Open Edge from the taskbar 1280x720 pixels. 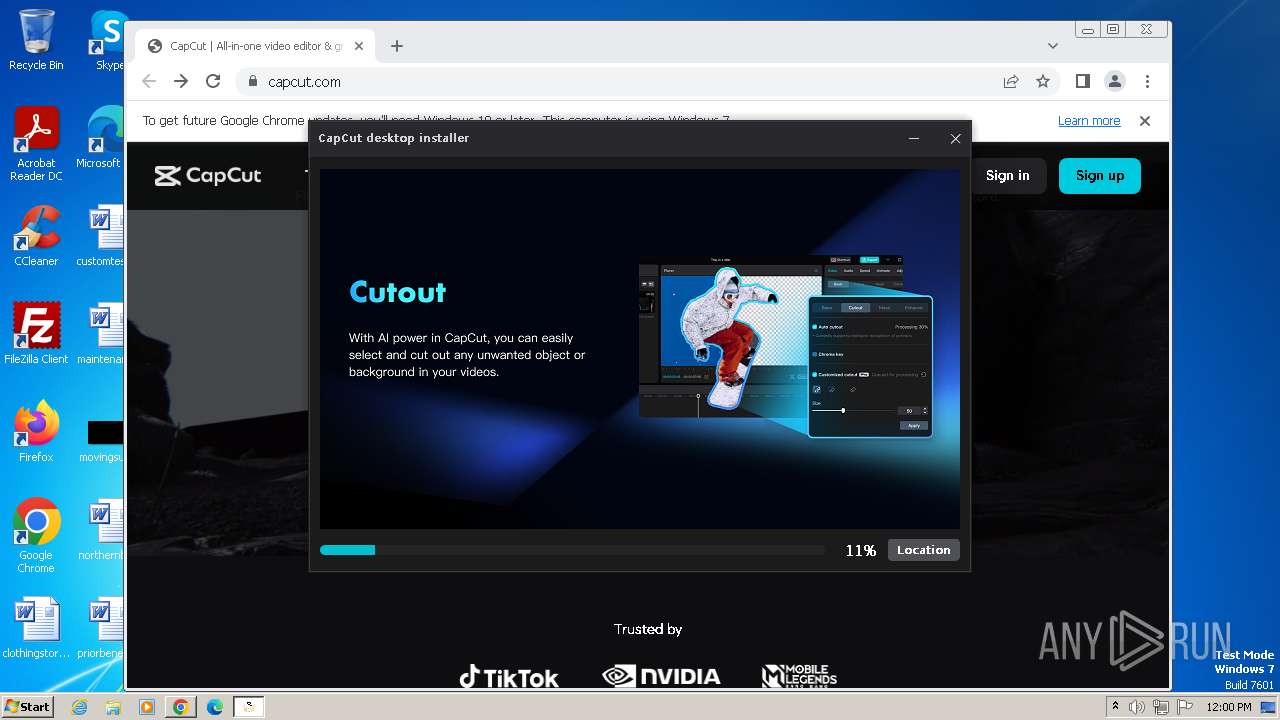215,707
